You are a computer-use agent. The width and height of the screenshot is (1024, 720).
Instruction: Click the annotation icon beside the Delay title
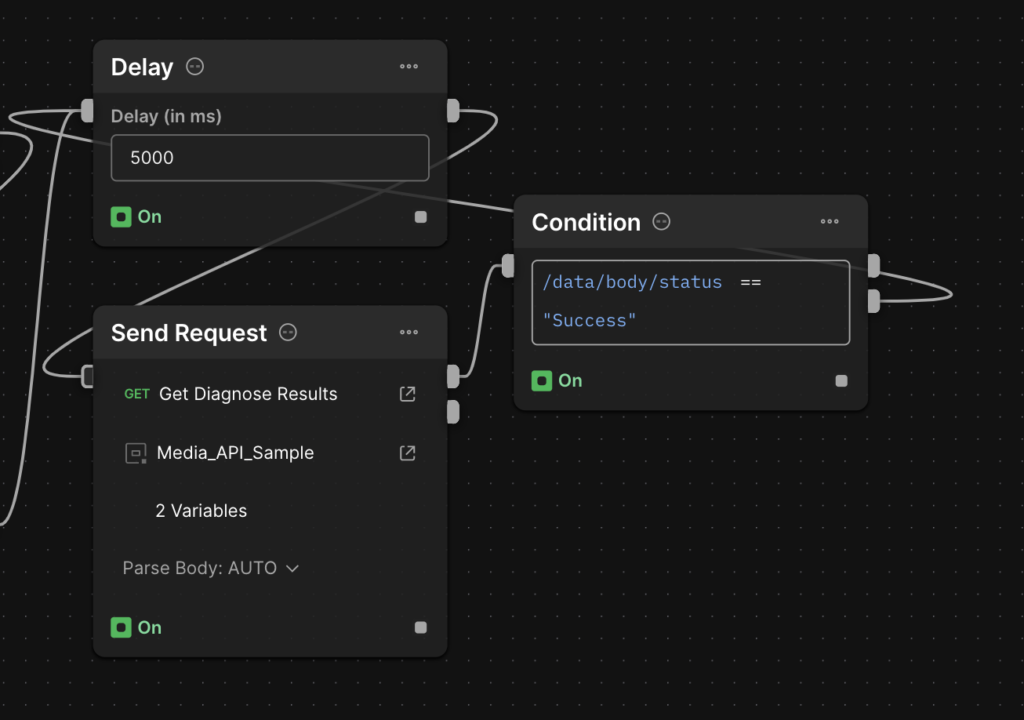click(x=195, y=67)
